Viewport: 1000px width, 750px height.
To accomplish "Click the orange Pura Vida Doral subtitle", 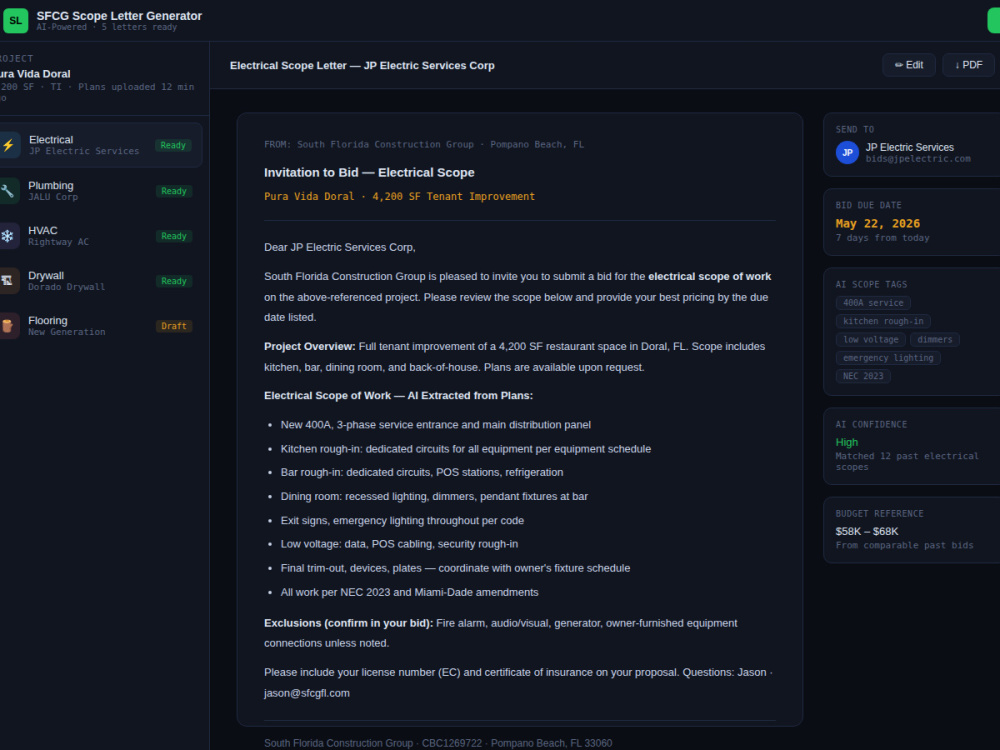I will tap(399, 196).
